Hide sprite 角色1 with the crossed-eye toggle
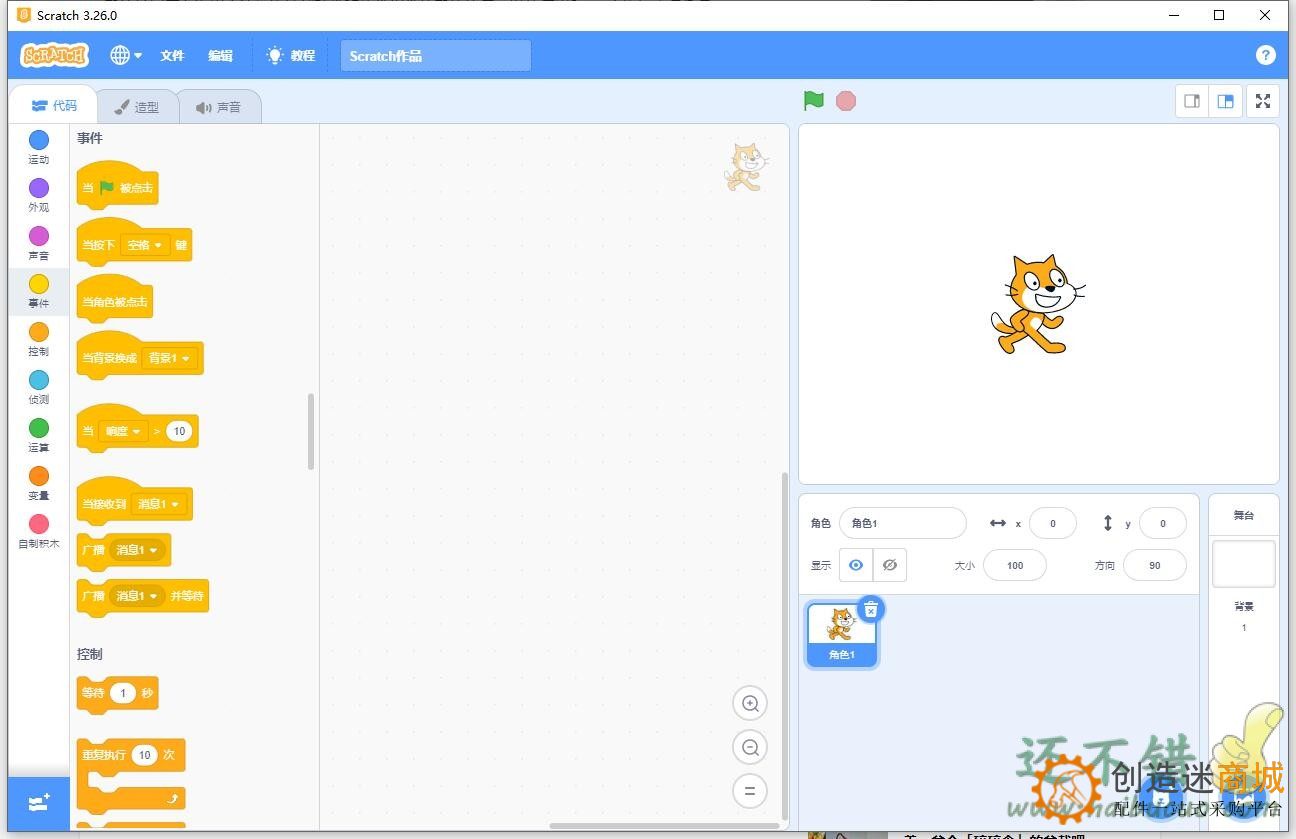The image size is (1296, 839). tap(888, 565)
